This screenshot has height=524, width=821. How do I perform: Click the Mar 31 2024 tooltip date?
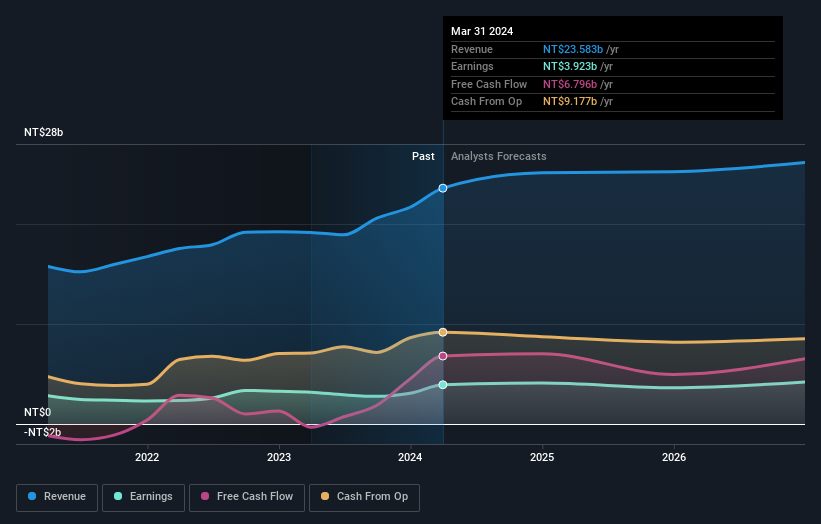click(482, 31)
